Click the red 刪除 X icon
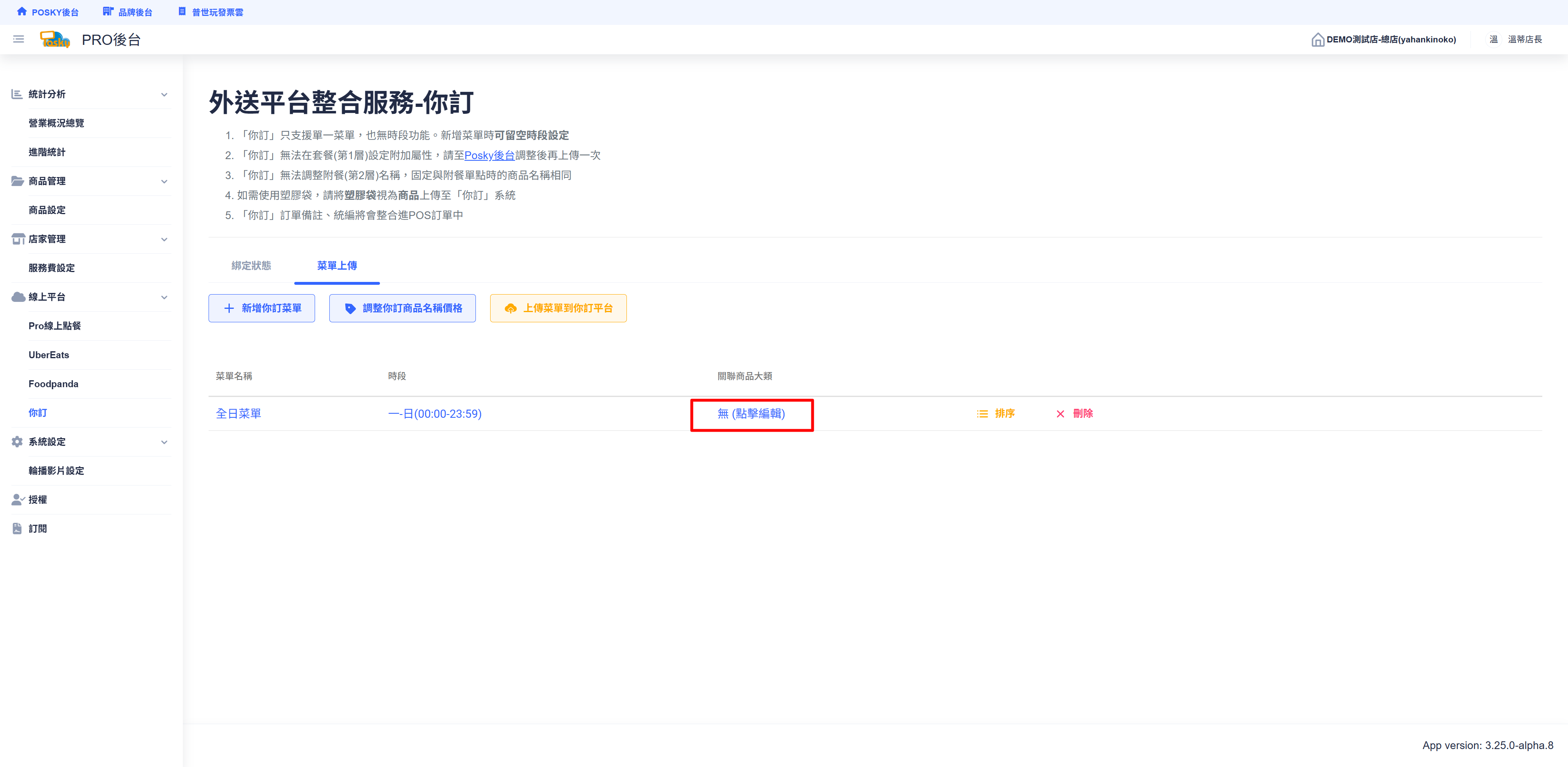This screenshot has height=767, width=1568. click(x=1060, y=414)
